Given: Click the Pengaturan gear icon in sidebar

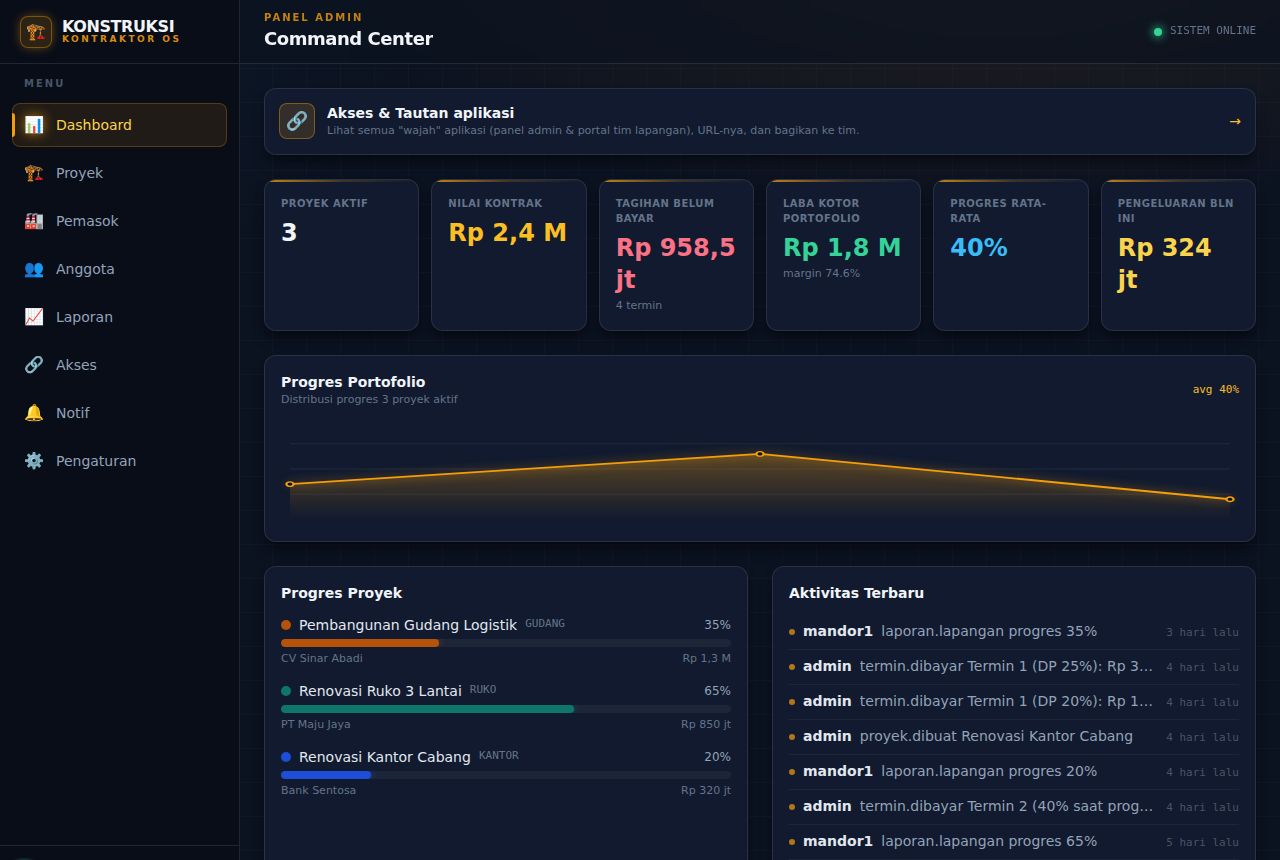Looking at the screenshot, I should (x=34, y=461).
